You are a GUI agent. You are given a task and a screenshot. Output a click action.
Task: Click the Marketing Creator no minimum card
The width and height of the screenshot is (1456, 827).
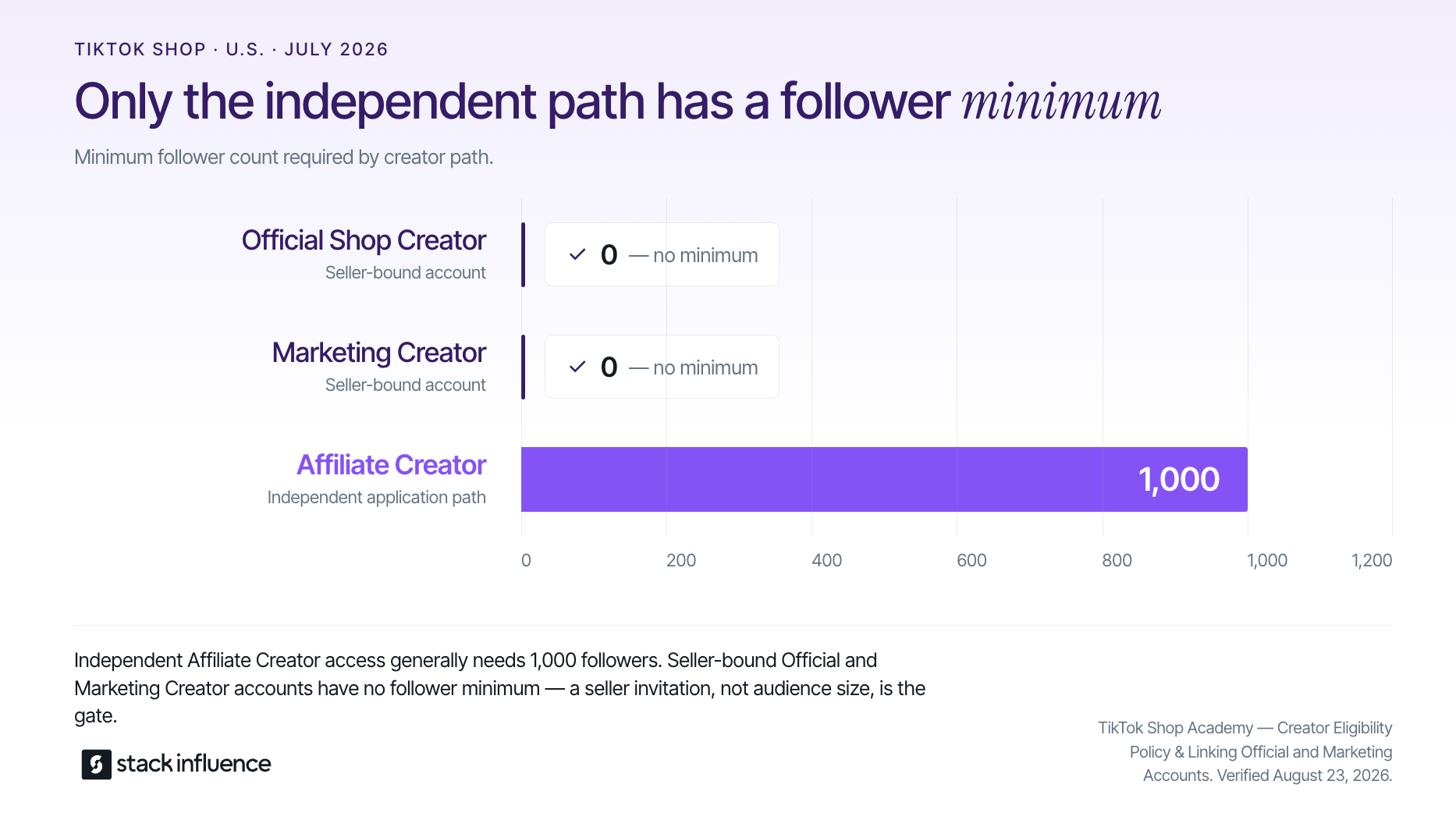pyautogui.click(x=662, y=367)
